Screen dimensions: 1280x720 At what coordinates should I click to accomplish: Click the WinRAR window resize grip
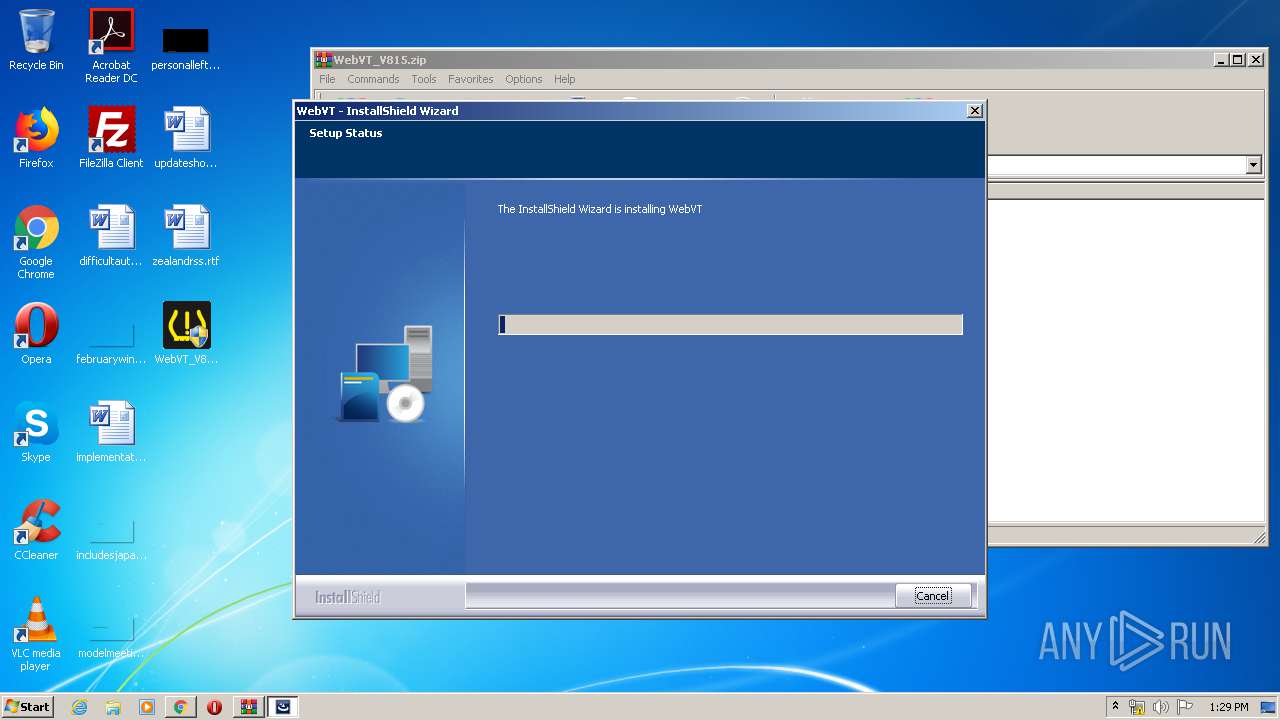coord(1260,538)
